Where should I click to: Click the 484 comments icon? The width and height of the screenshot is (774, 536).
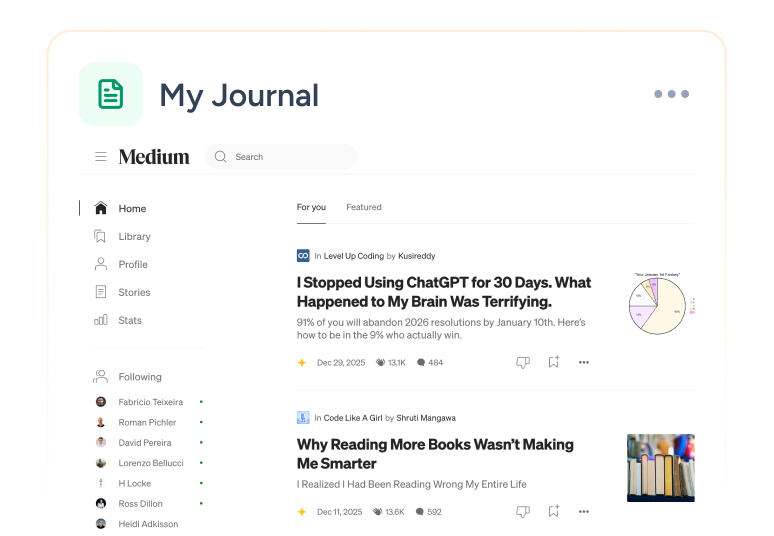[x=421, y=362]
